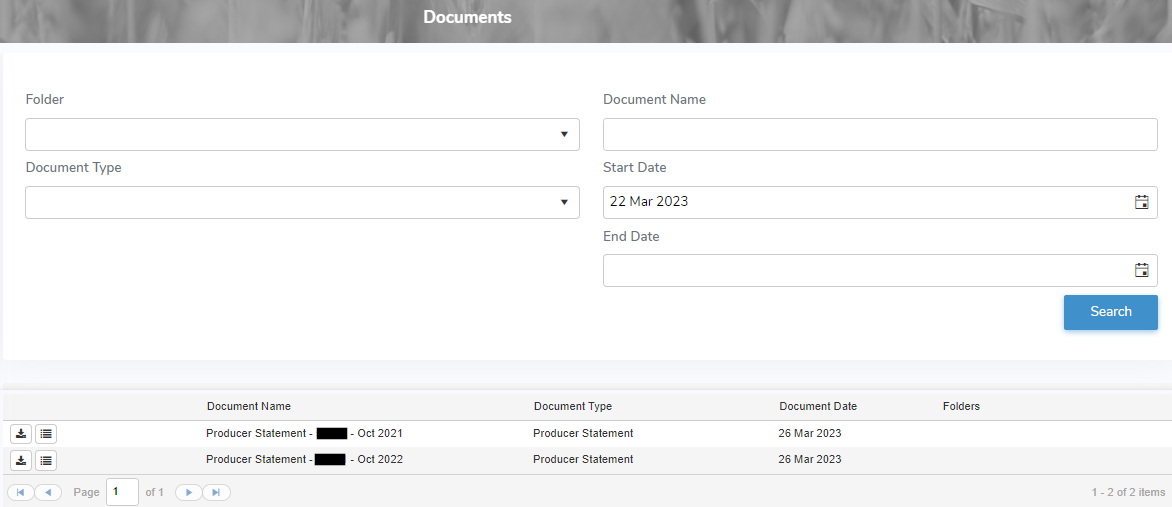The image size is (1172, 507).
Task: Click the page number input box
Action: (x=122, y=492)
